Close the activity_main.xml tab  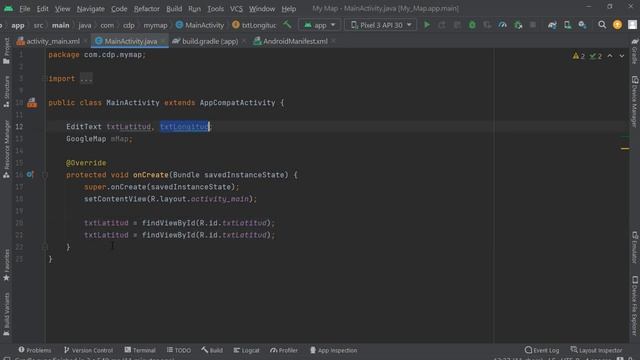point(86,41)
